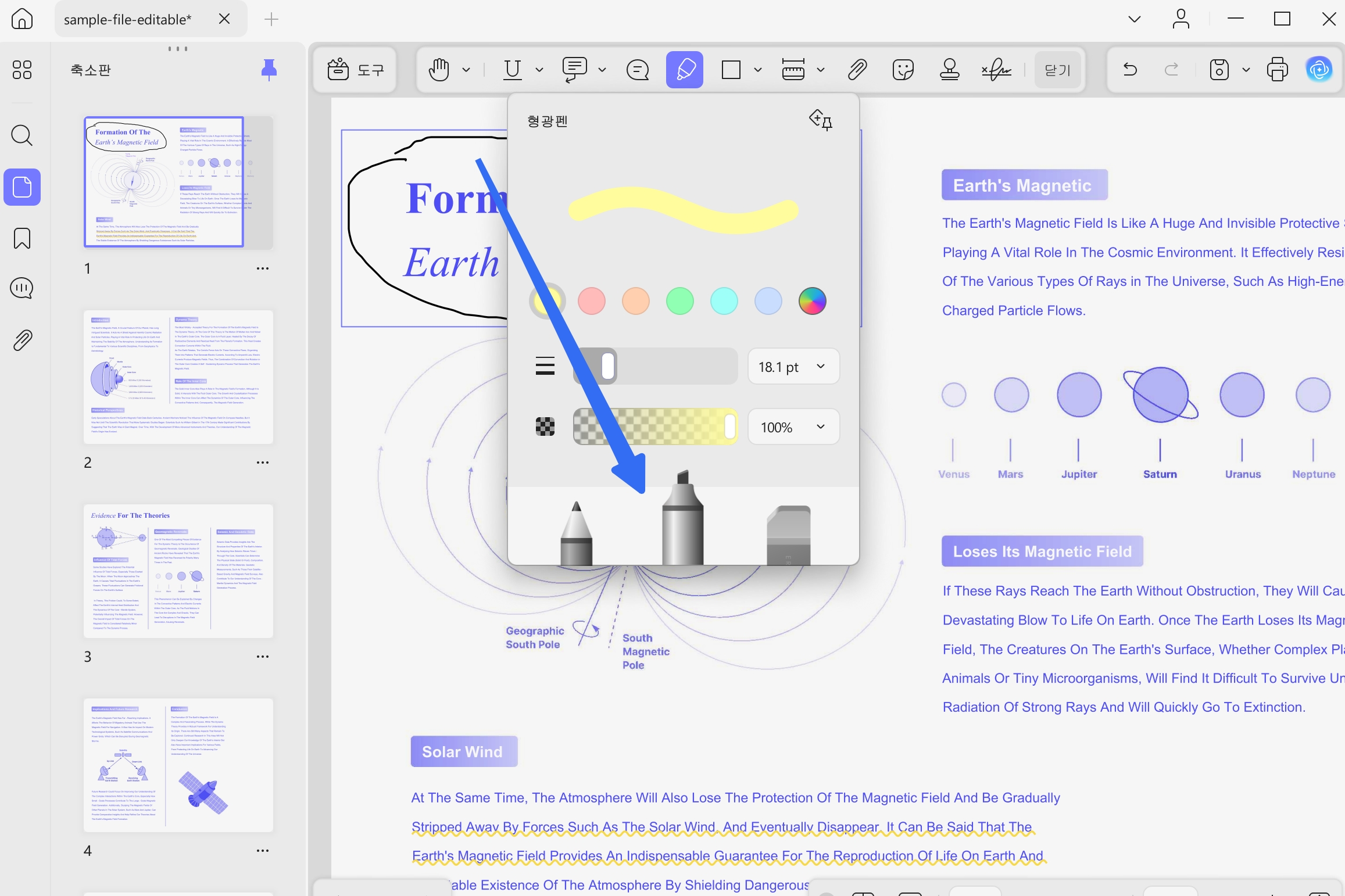The height and width of the screenshot is (896, 1345).
Task: Open the search panel in sidebar
Action: pos(22,135)
